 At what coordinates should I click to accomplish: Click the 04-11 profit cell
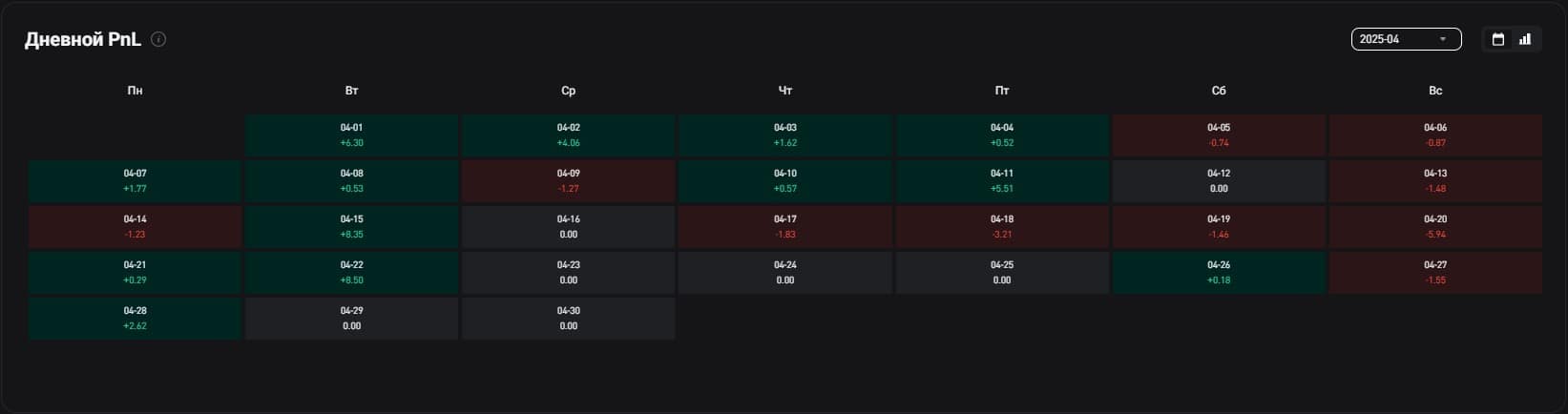pyautogui.click(x=1001, y=181)
